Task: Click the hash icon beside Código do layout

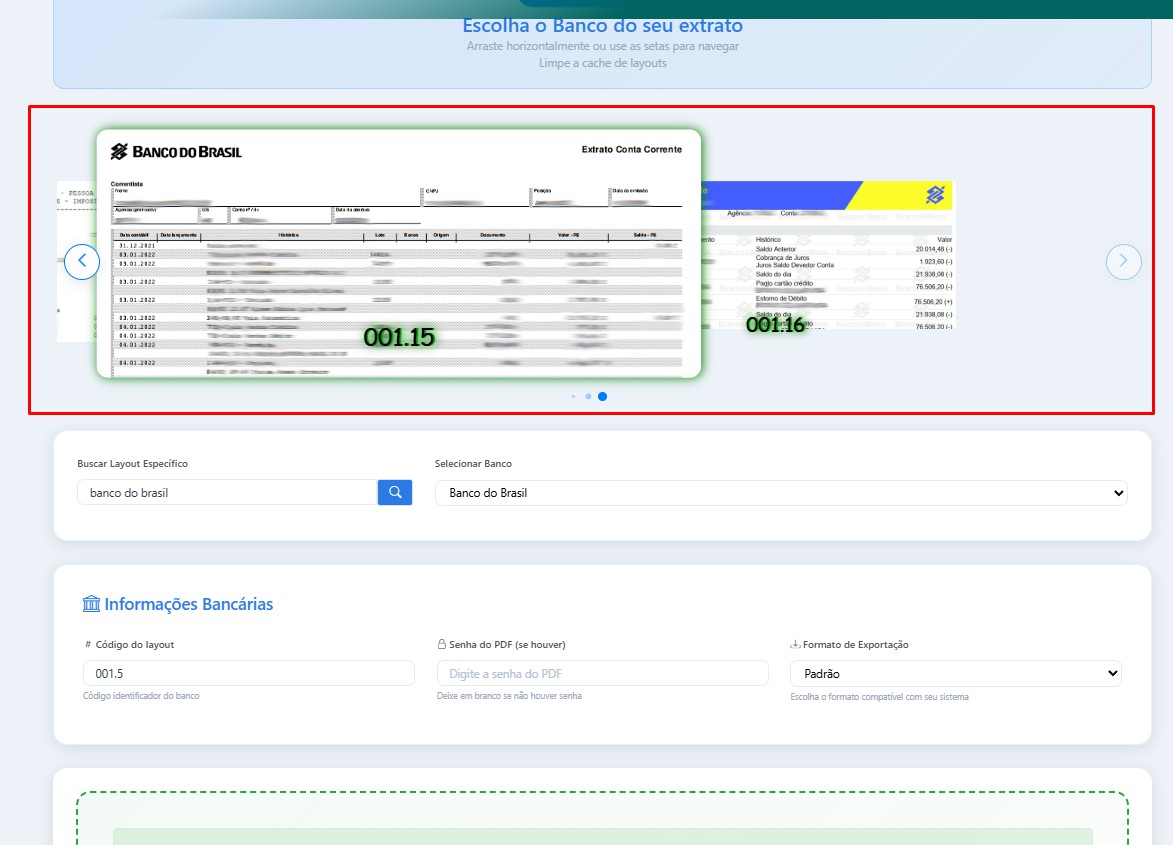Action: 88,644
